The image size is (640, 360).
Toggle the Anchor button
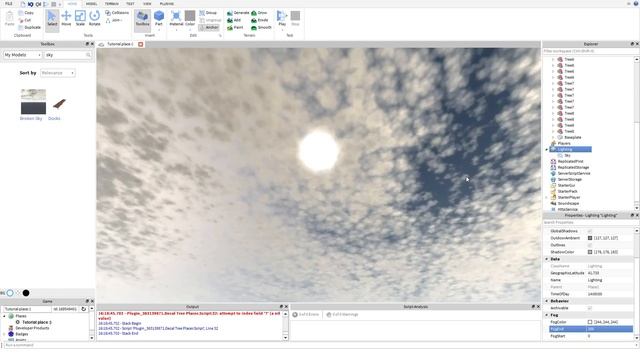tap(209, 27)
